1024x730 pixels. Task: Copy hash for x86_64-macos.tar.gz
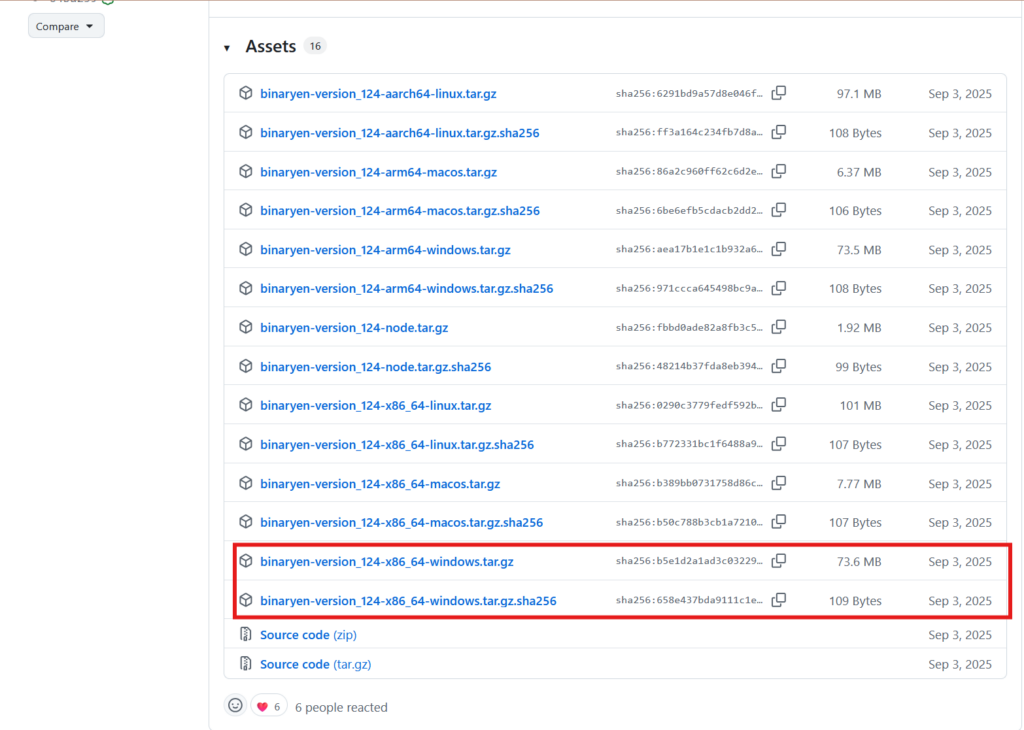pyautogui.click(x=779, y=483)
